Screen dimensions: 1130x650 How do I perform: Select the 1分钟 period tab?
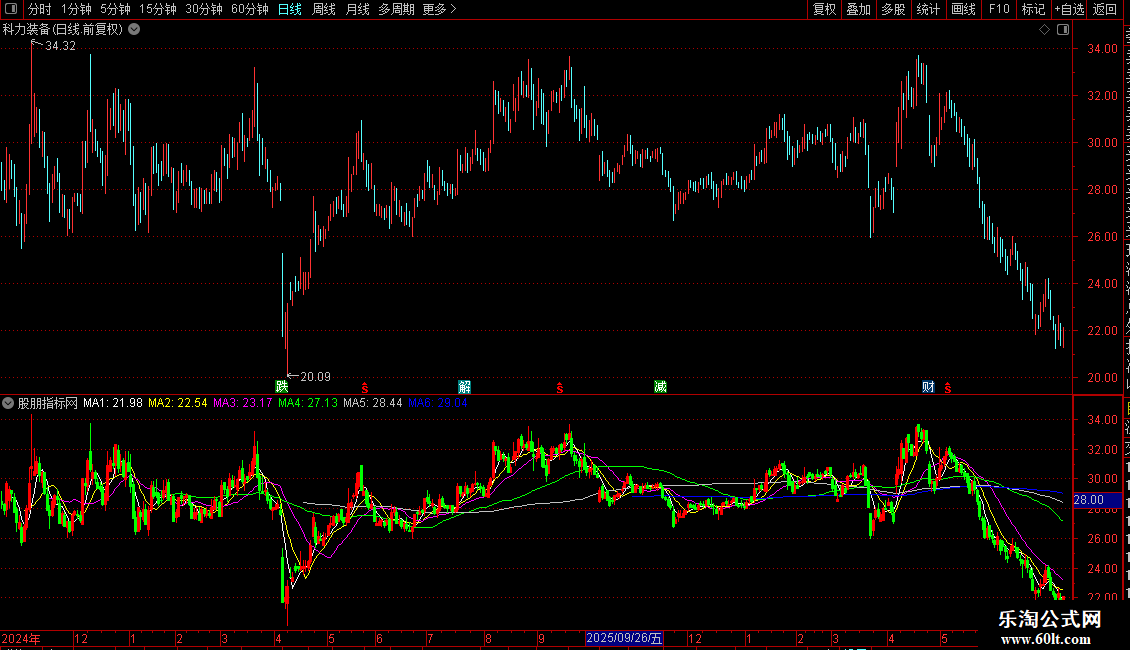76,9
